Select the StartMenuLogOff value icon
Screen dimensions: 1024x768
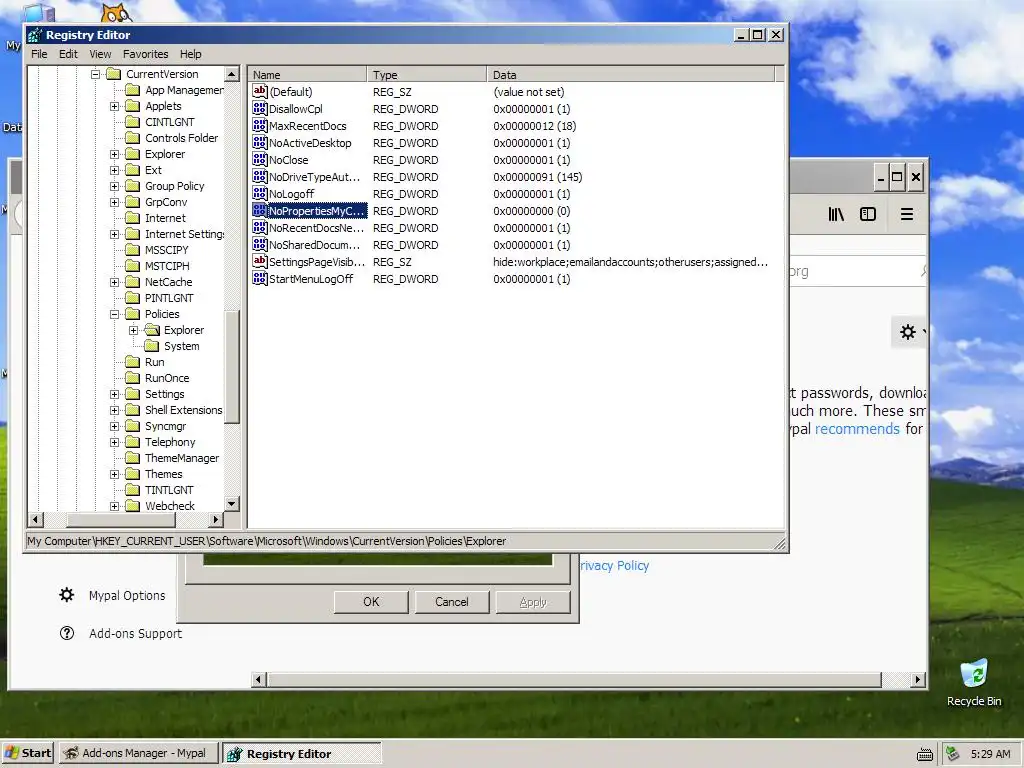[260, 278]
